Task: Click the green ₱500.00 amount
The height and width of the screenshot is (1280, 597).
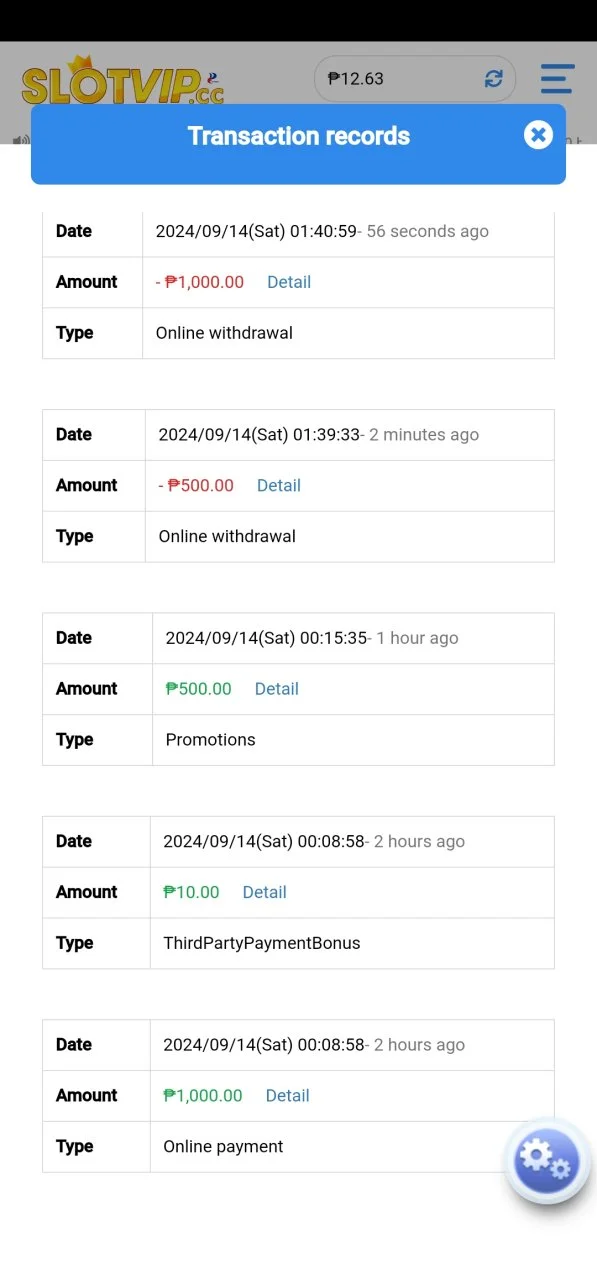Action: [x=199, y=688]
